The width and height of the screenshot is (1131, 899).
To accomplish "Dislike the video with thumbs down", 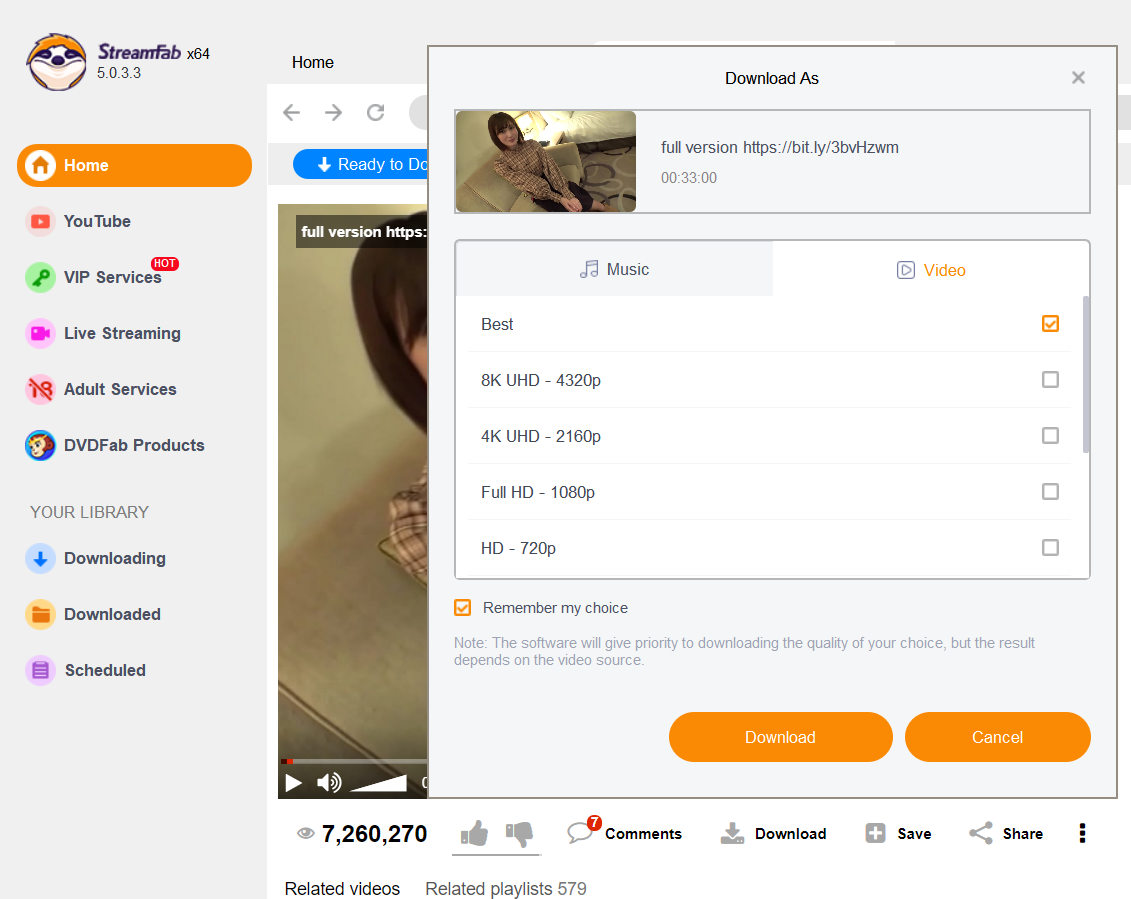I will pos(519,834).
